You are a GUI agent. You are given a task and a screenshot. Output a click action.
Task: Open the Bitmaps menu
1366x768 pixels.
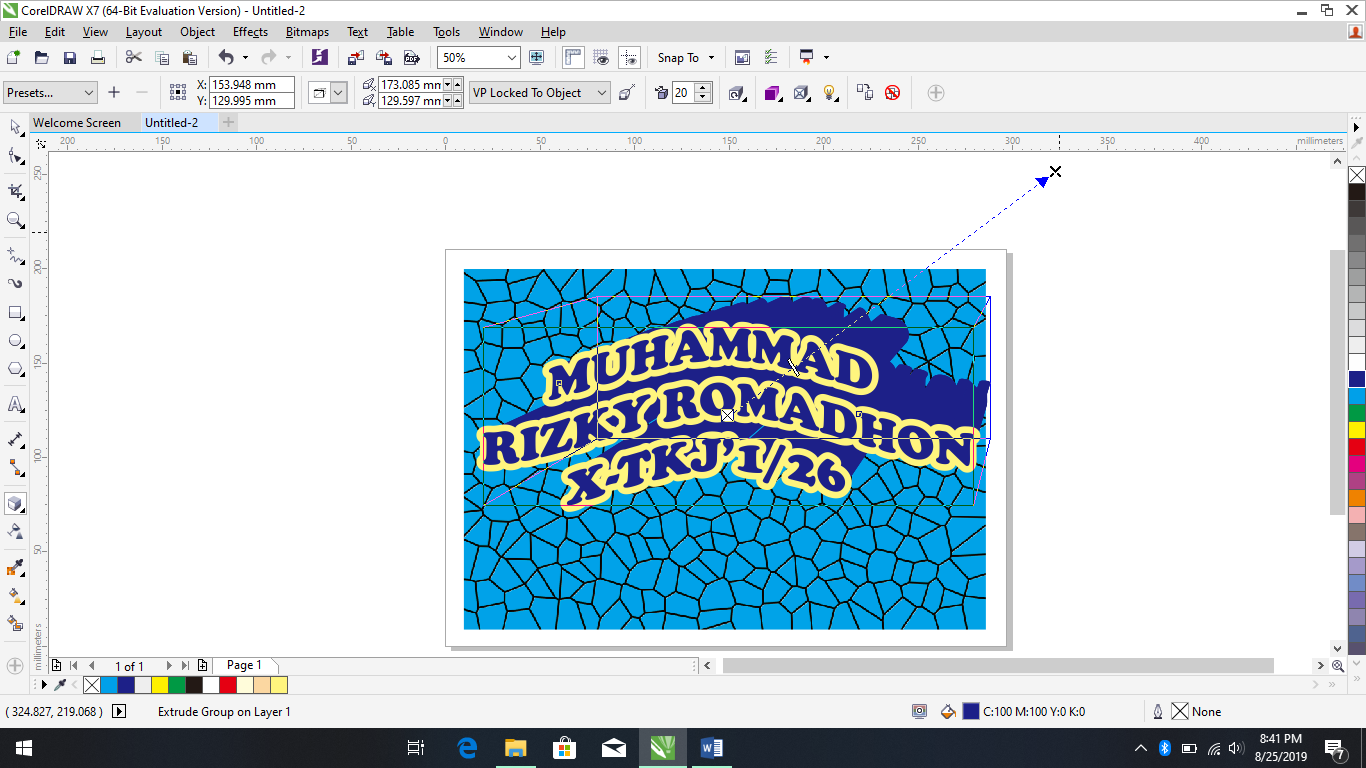coord(307,31)
